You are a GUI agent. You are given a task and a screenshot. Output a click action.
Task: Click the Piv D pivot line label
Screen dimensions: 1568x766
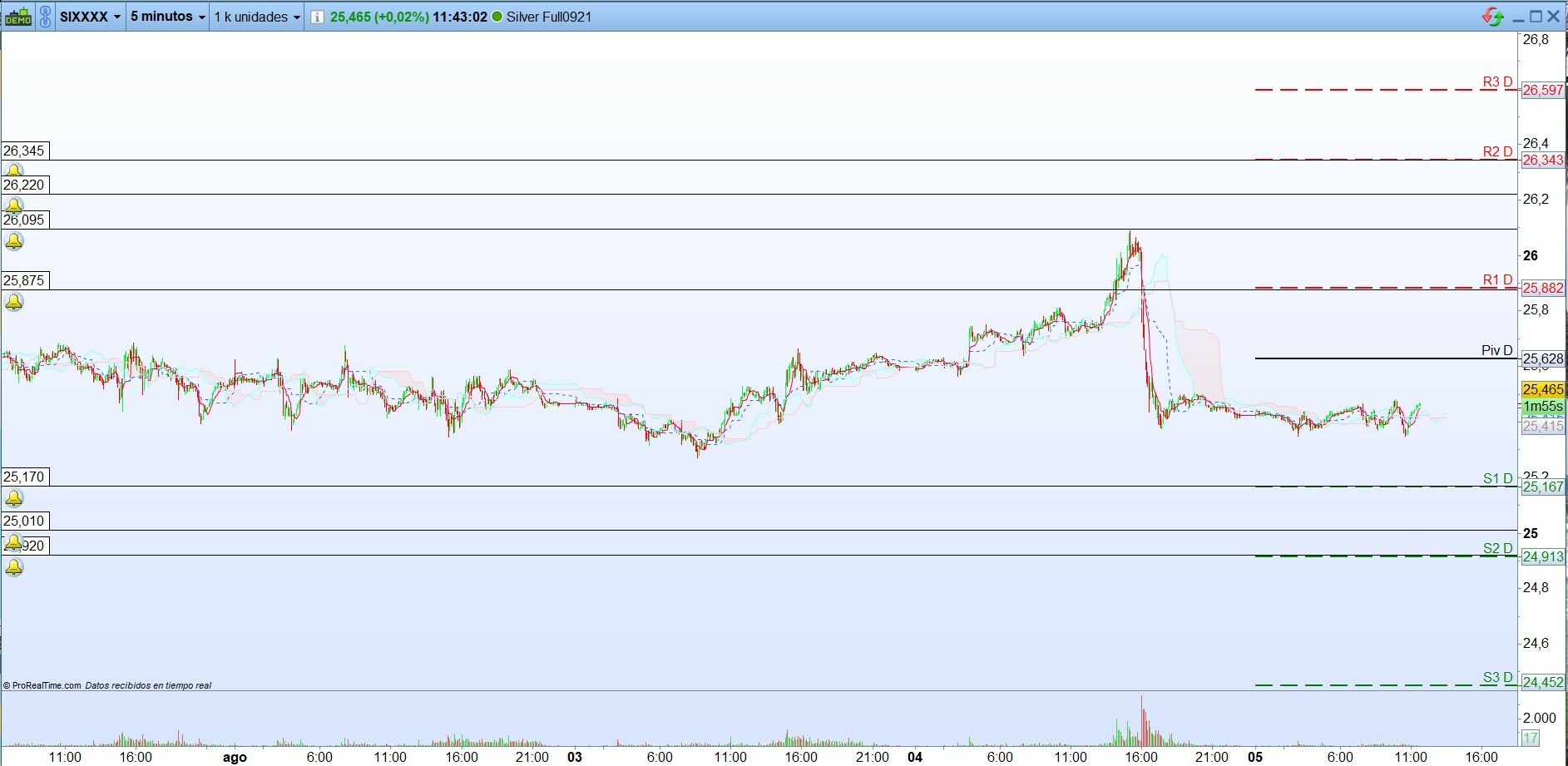coord(1496,350)
